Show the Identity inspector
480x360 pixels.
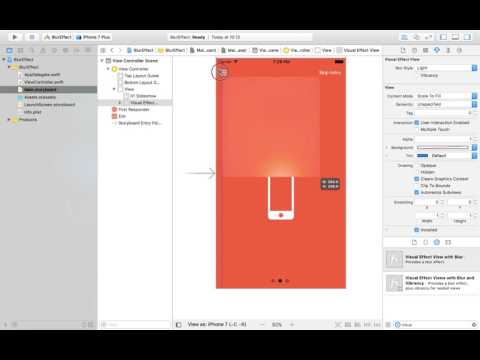click(x=426, y=50)
